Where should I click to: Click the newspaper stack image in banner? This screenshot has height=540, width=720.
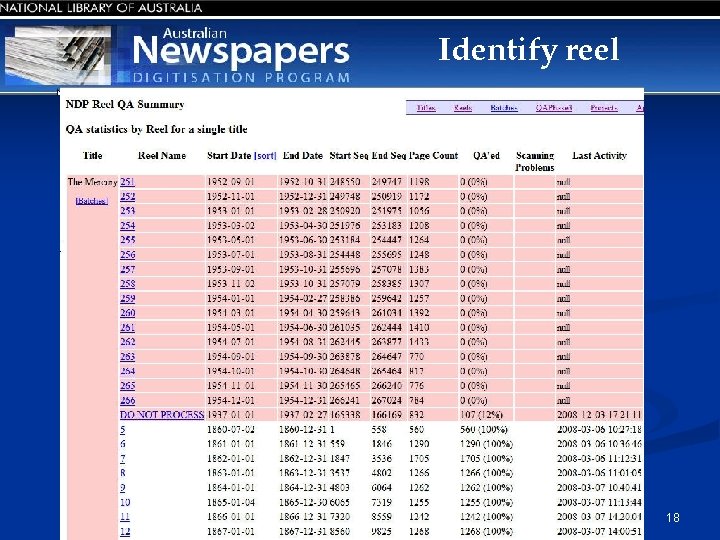[58, 56]
